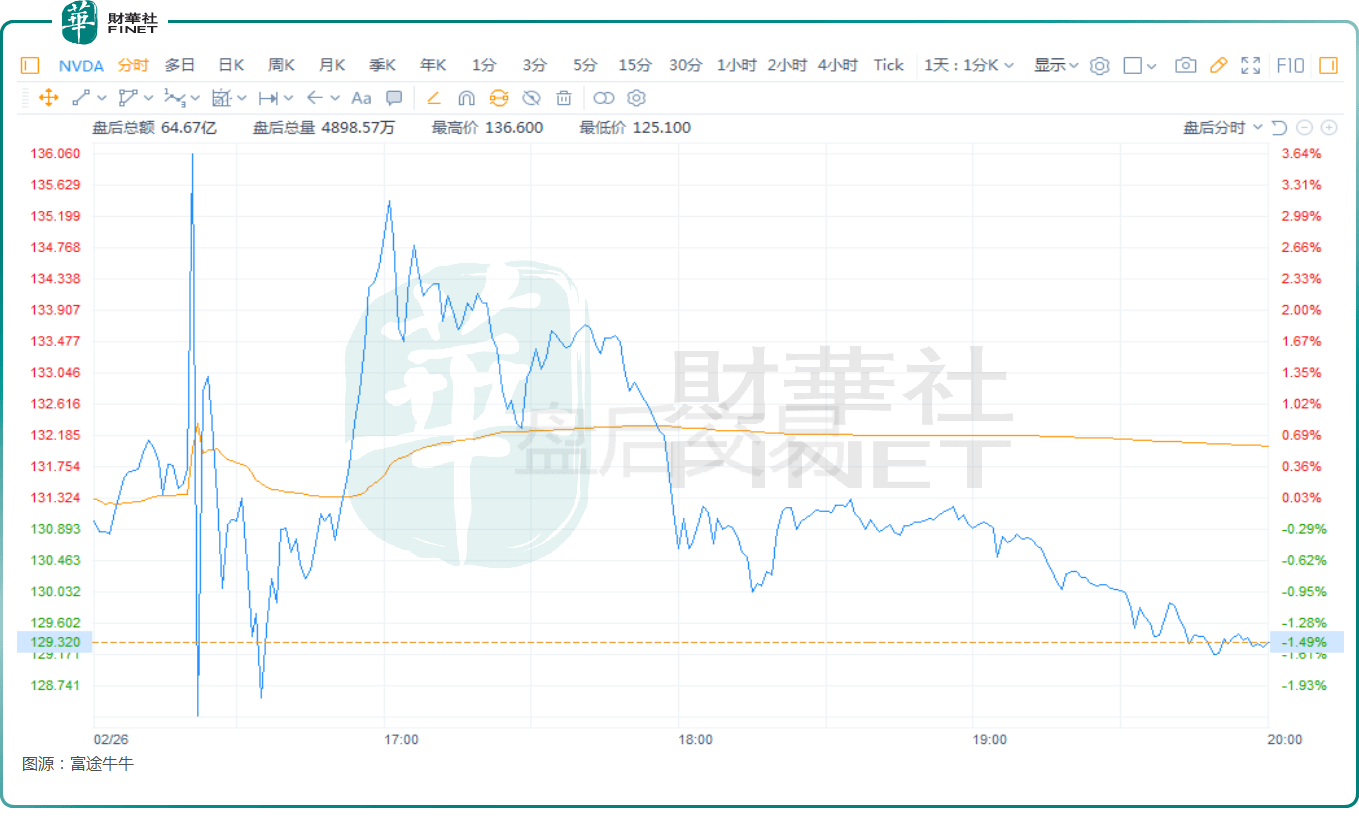Click the overlapping circles compare icon
Image resolution: width=1359 pixels, height=828 pixels.
point(604,98)
